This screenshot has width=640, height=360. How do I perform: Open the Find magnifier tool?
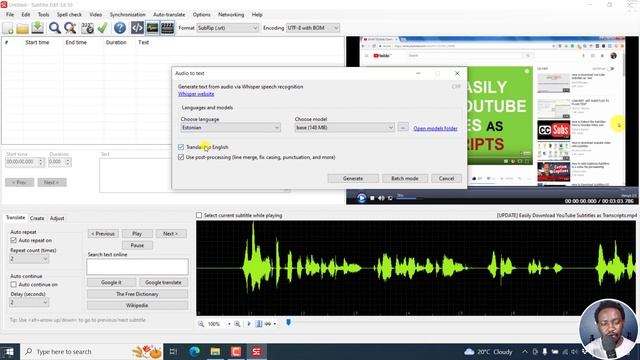point(54,28)
